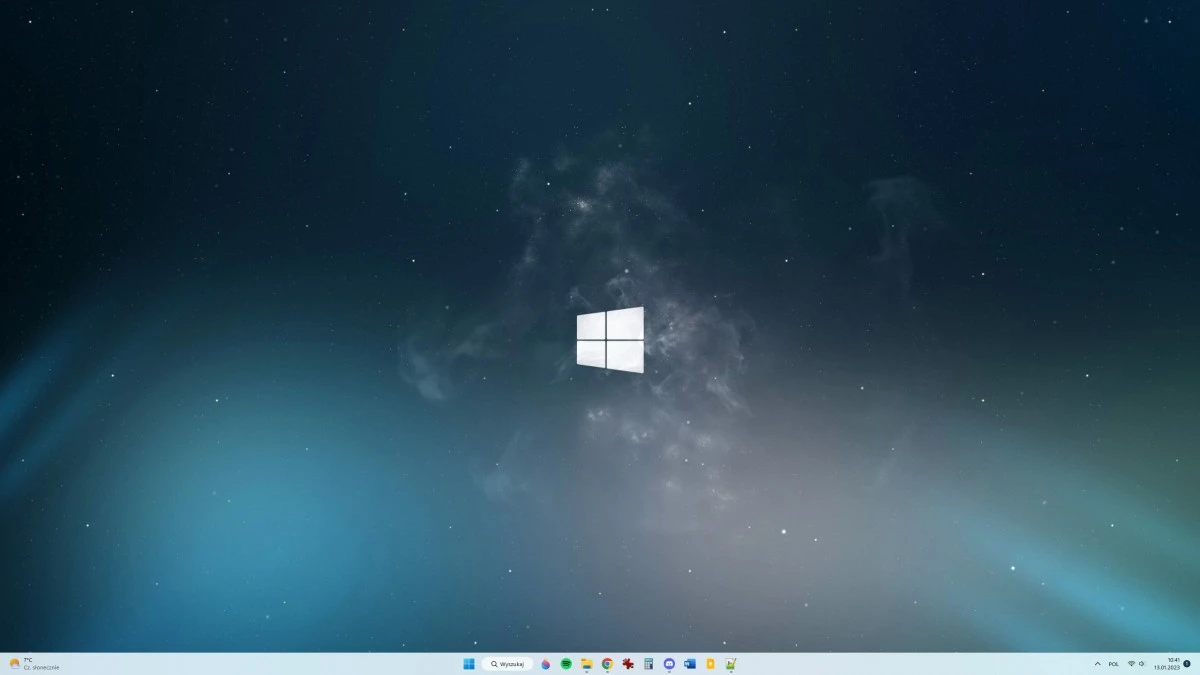Open Spotify from the taskbar
Viewport: 1200px width, 675px height.
coord(565,663)
